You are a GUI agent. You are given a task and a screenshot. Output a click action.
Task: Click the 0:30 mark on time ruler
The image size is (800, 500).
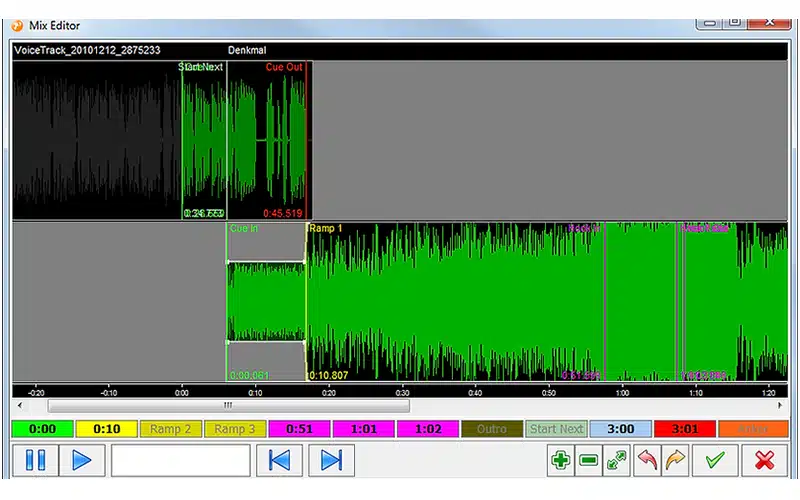tap(402, 392)
